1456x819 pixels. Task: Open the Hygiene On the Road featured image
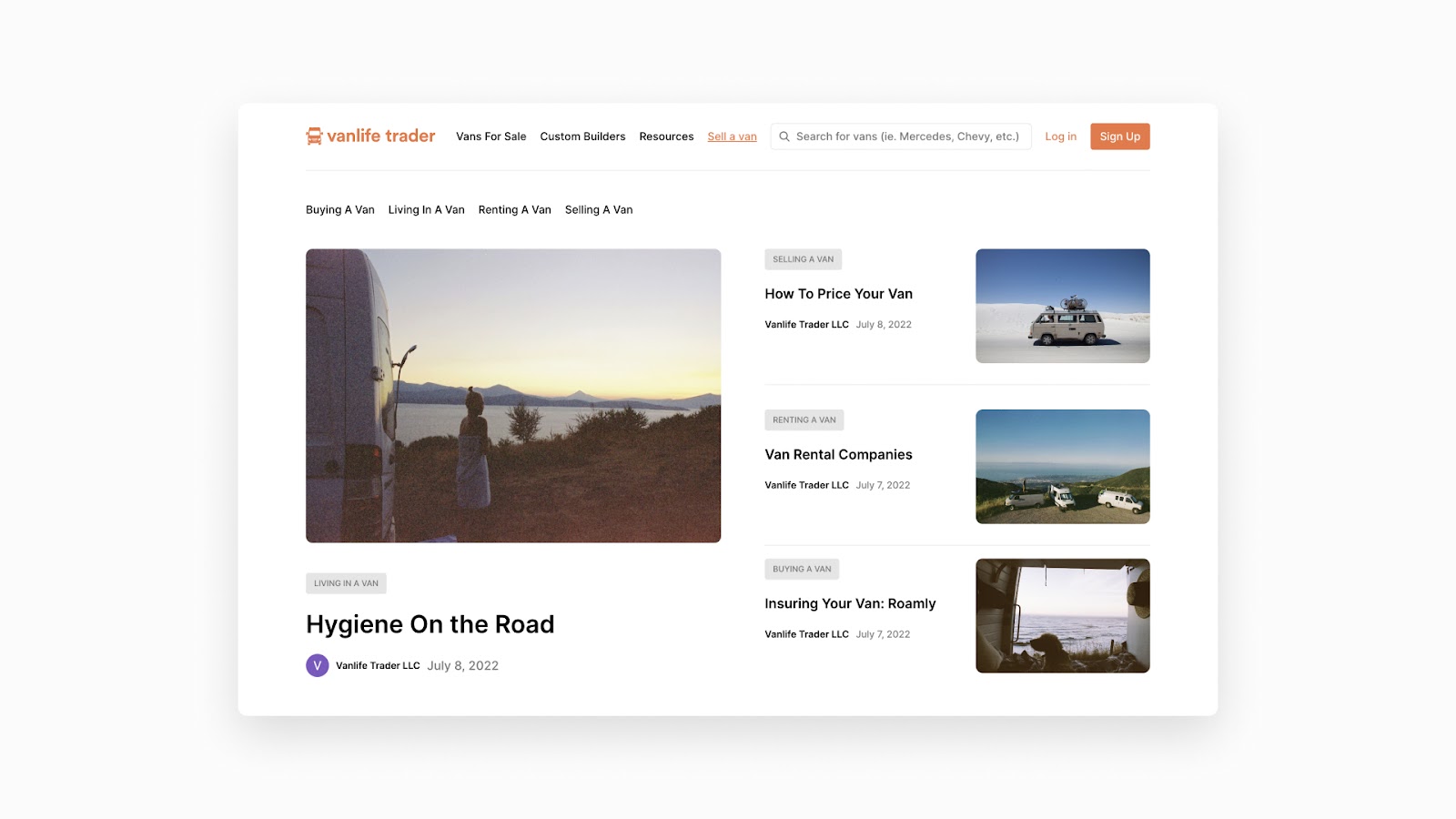(513, 396)
